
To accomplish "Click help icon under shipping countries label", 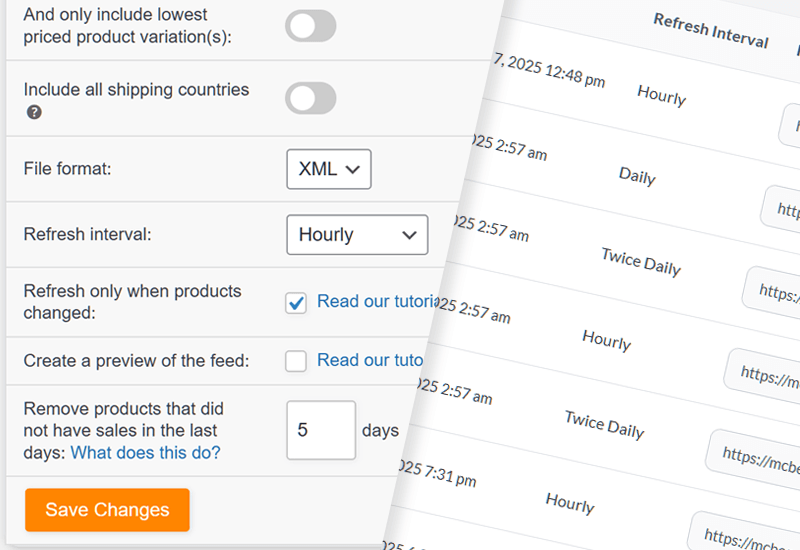I will [34, 112].
